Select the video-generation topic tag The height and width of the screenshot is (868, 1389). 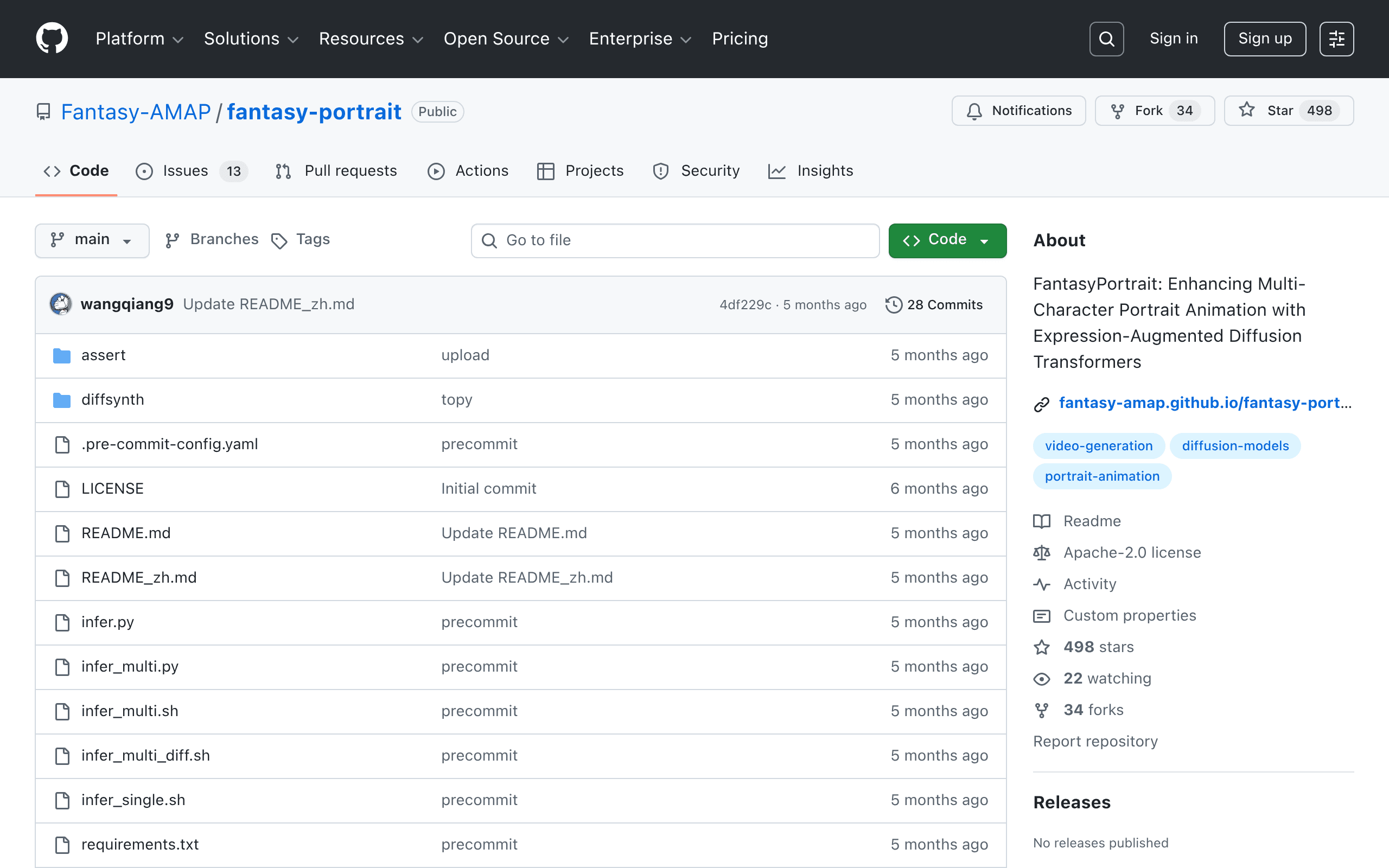(1099, 446)
